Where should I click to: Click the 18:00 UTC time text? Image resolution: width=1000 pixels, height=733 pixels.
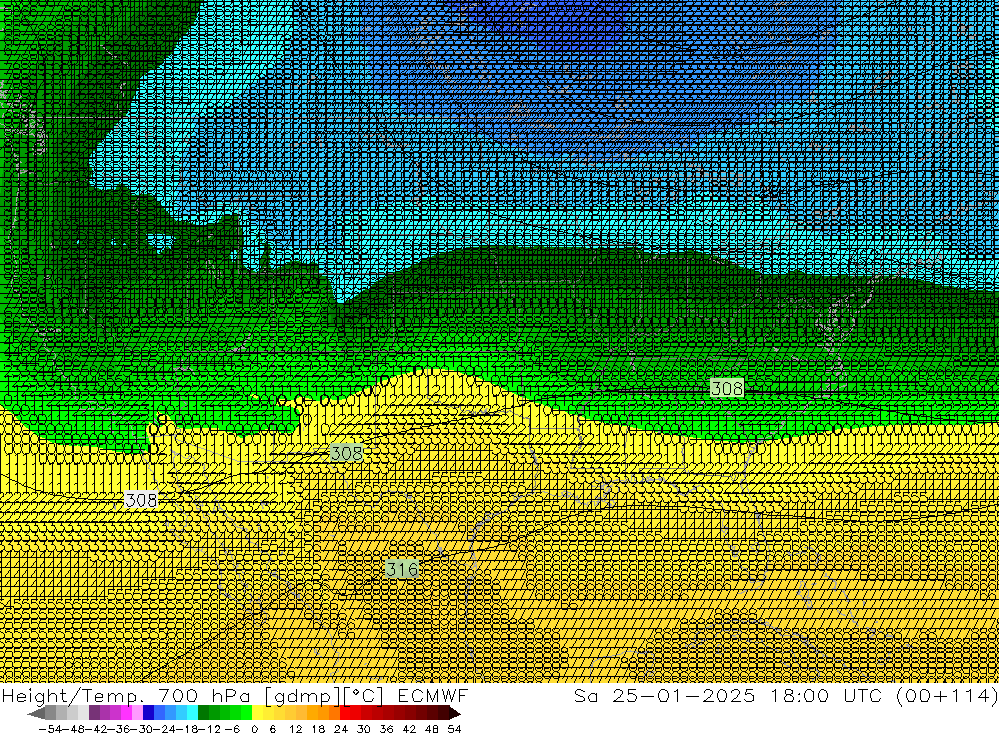826,695
